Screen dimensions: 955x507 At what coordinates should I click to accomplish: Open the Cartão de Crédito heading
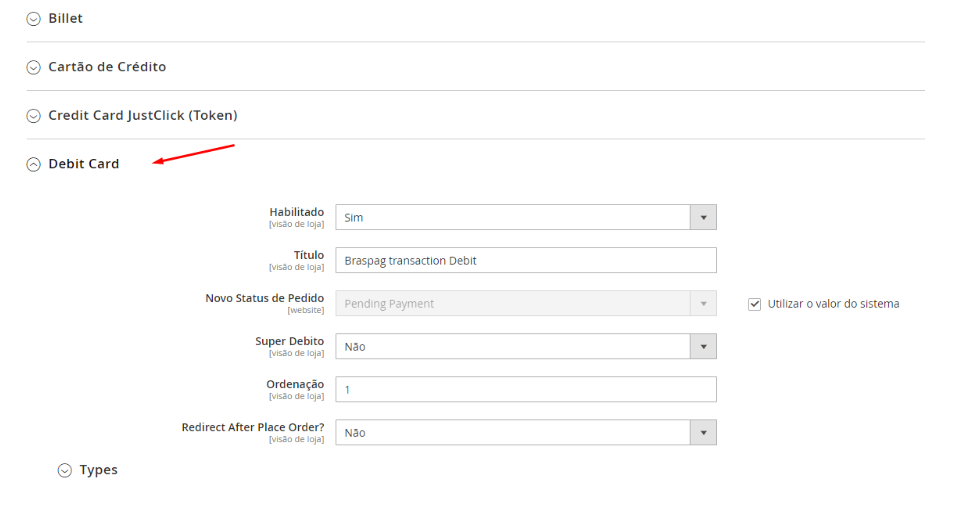pyautogui.click(x=107, y=67)
